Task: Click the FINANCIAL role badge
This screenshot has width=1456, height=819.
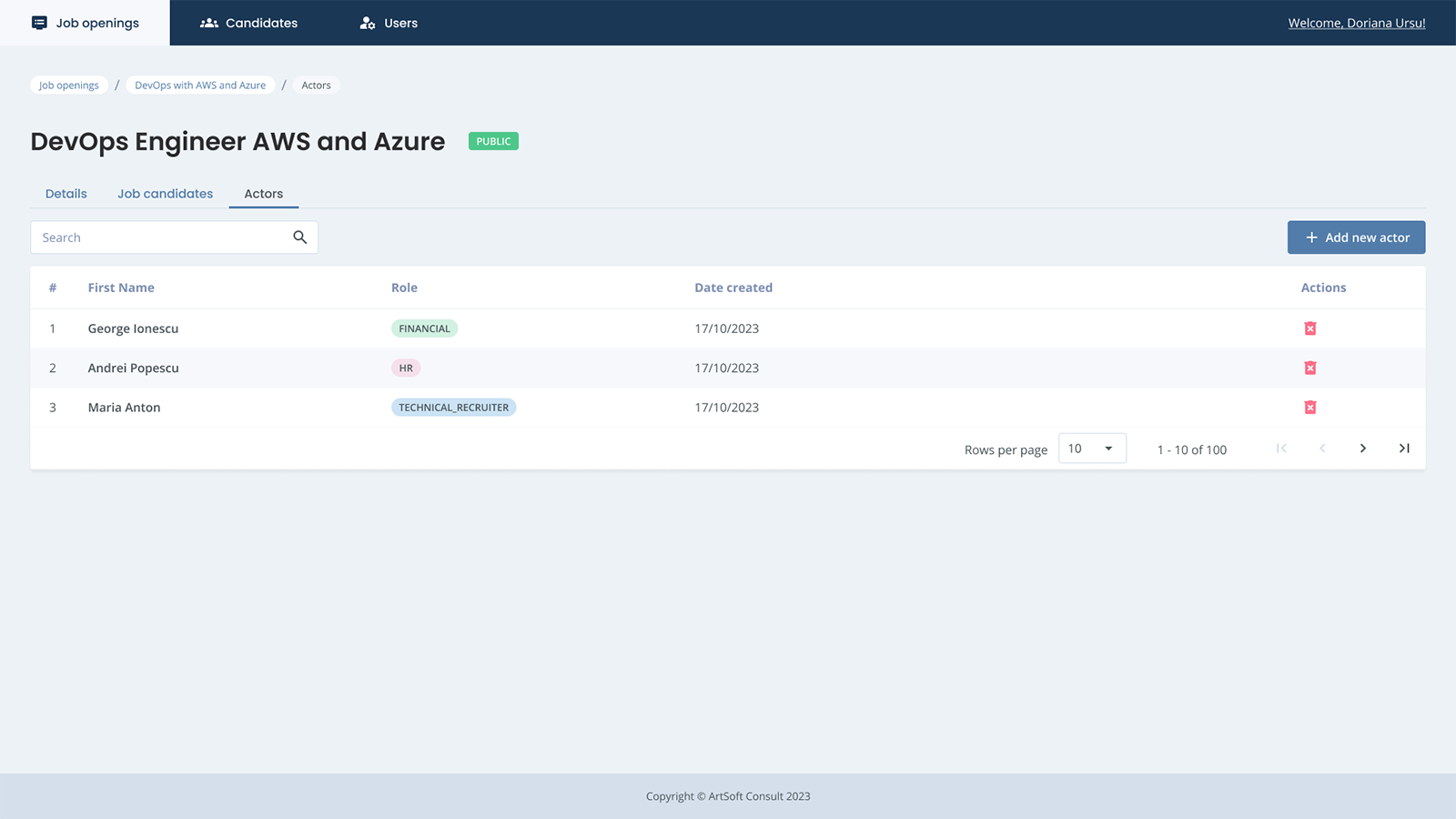Action: 424,329
